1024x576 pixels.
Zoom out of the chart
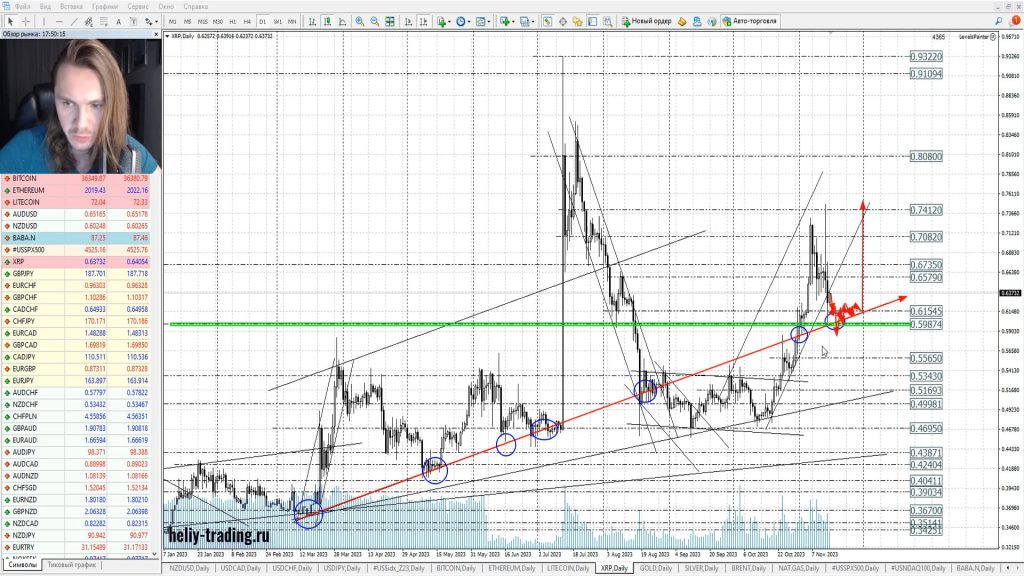[374, 21]
